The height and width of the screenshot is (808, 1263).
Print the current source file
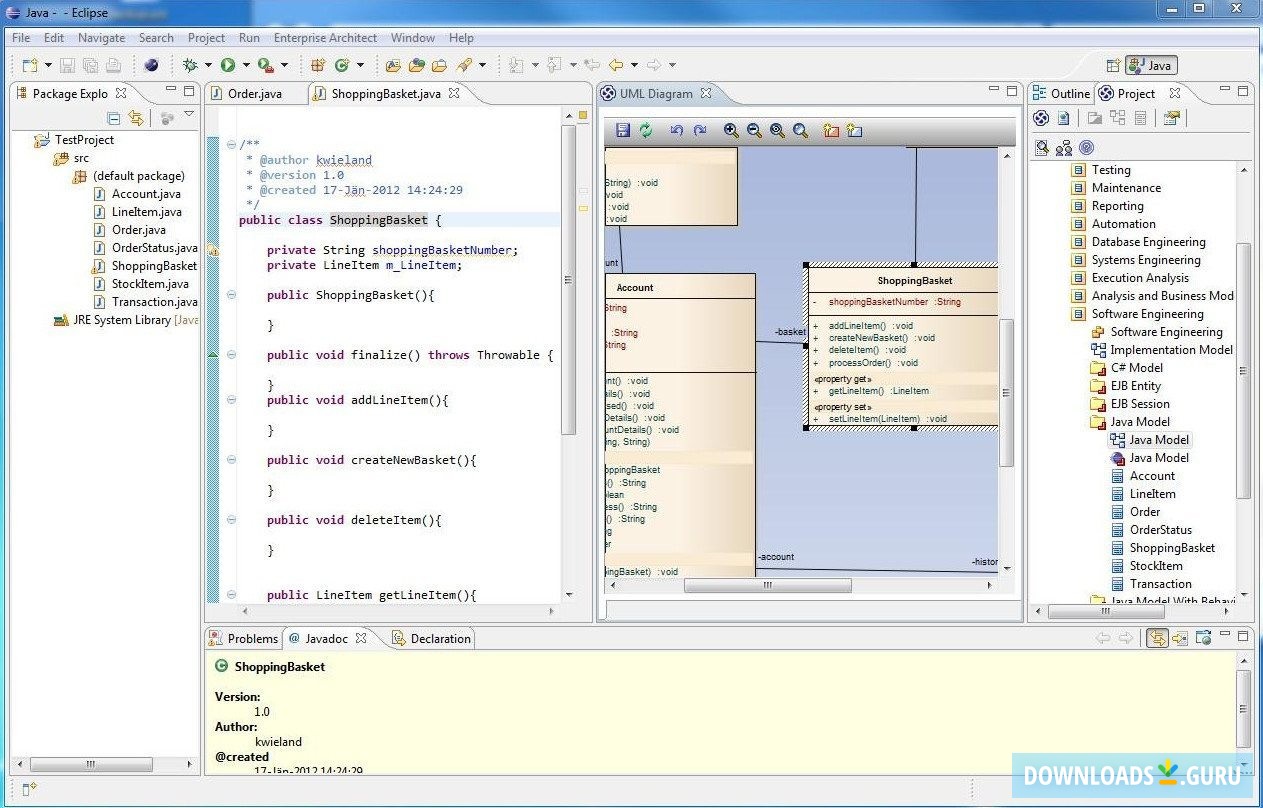pyautogui.click(x=113, y=64)
